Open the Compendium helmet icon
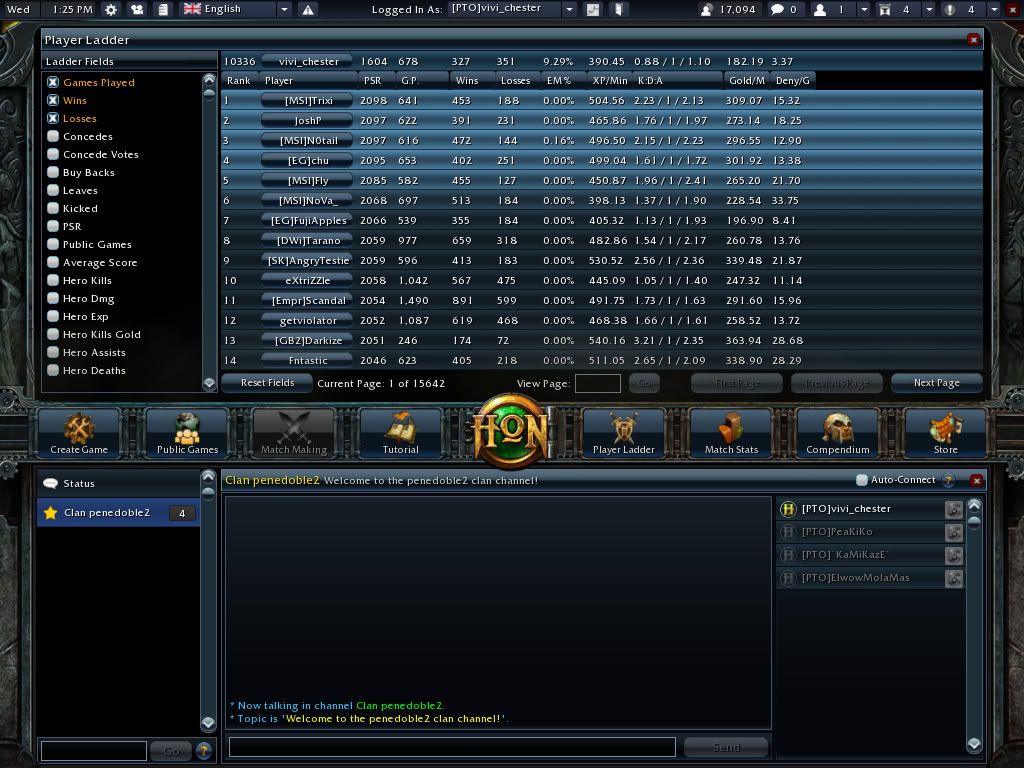1024x768 pixels. pos(838,432)
